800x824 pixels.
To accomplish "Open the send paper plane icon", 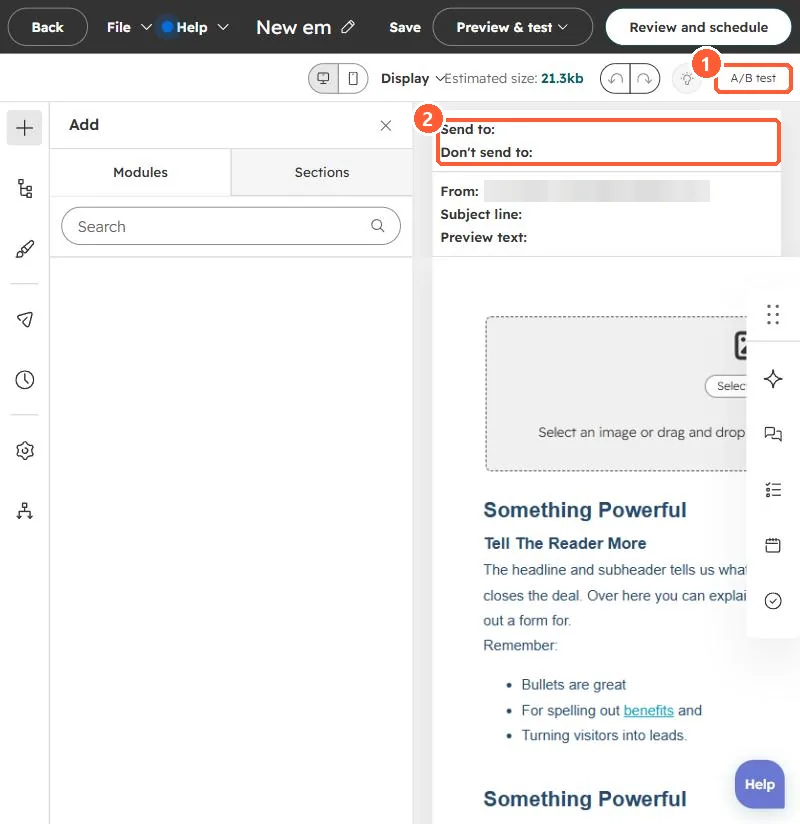I will point(25,320).
